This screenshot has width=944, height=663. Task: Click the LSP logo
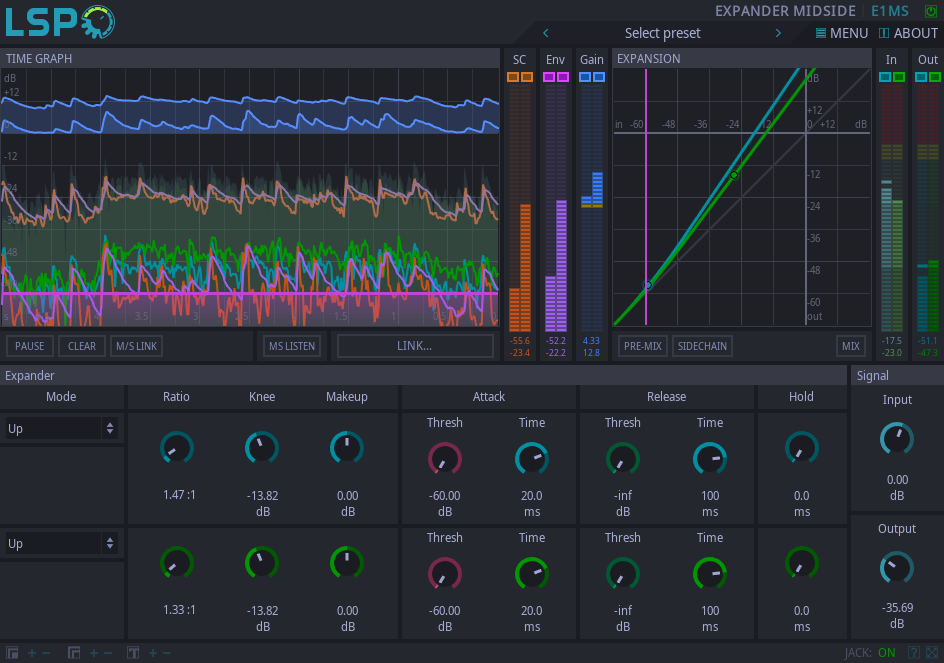pos(60,22)
